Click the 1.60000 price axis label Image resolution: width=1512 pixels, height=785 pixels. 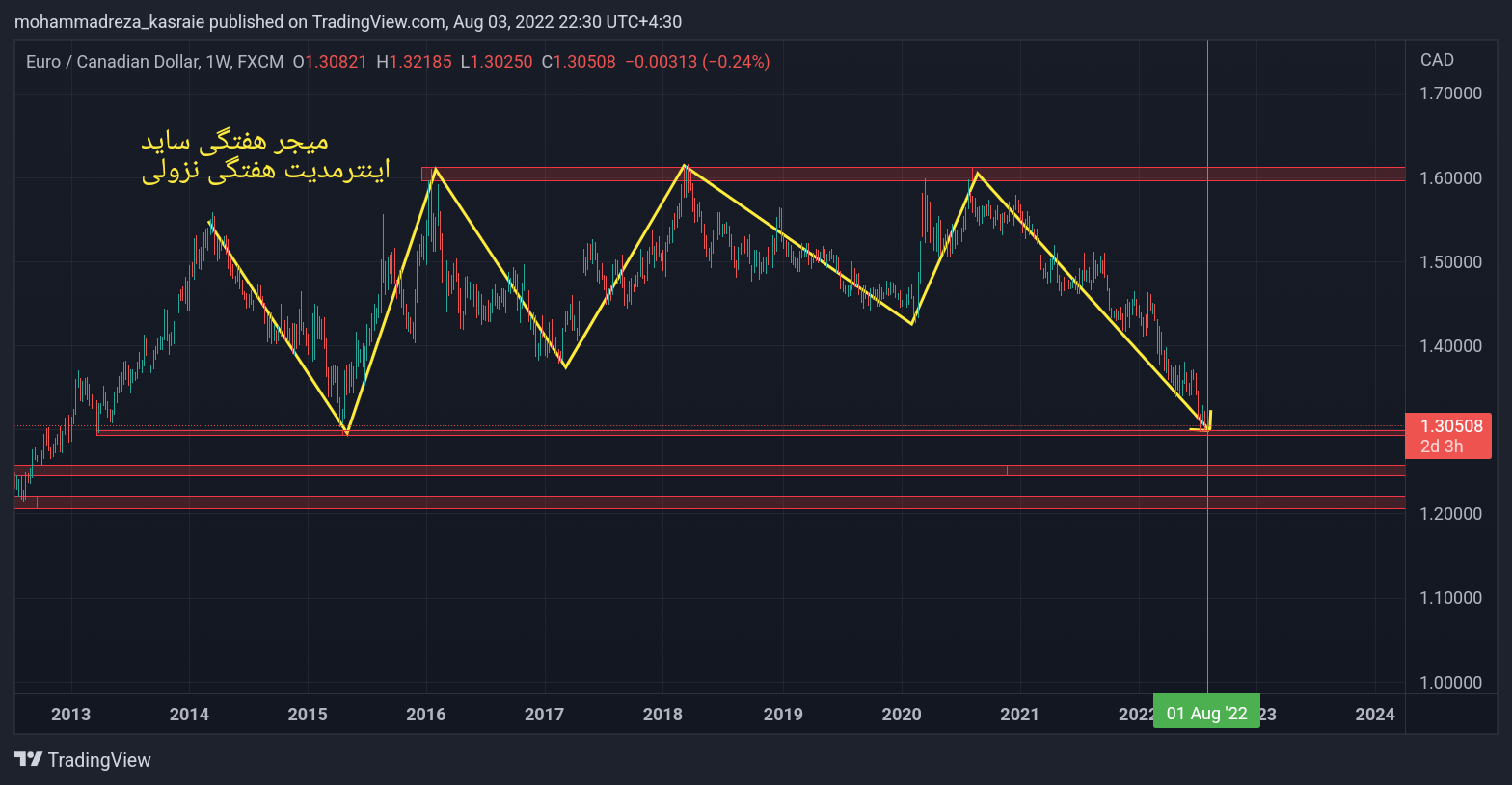1450,178
